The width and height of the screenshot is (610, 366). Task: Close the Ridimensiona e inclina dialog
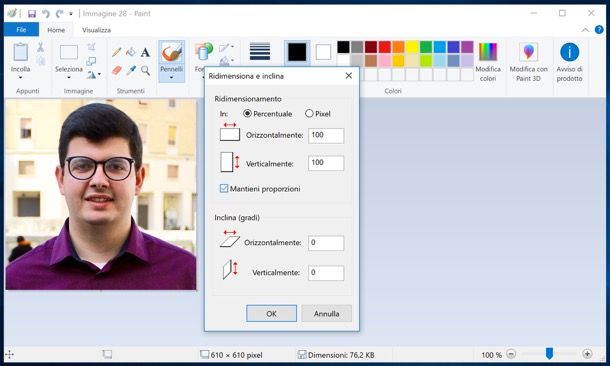(349, 75)
